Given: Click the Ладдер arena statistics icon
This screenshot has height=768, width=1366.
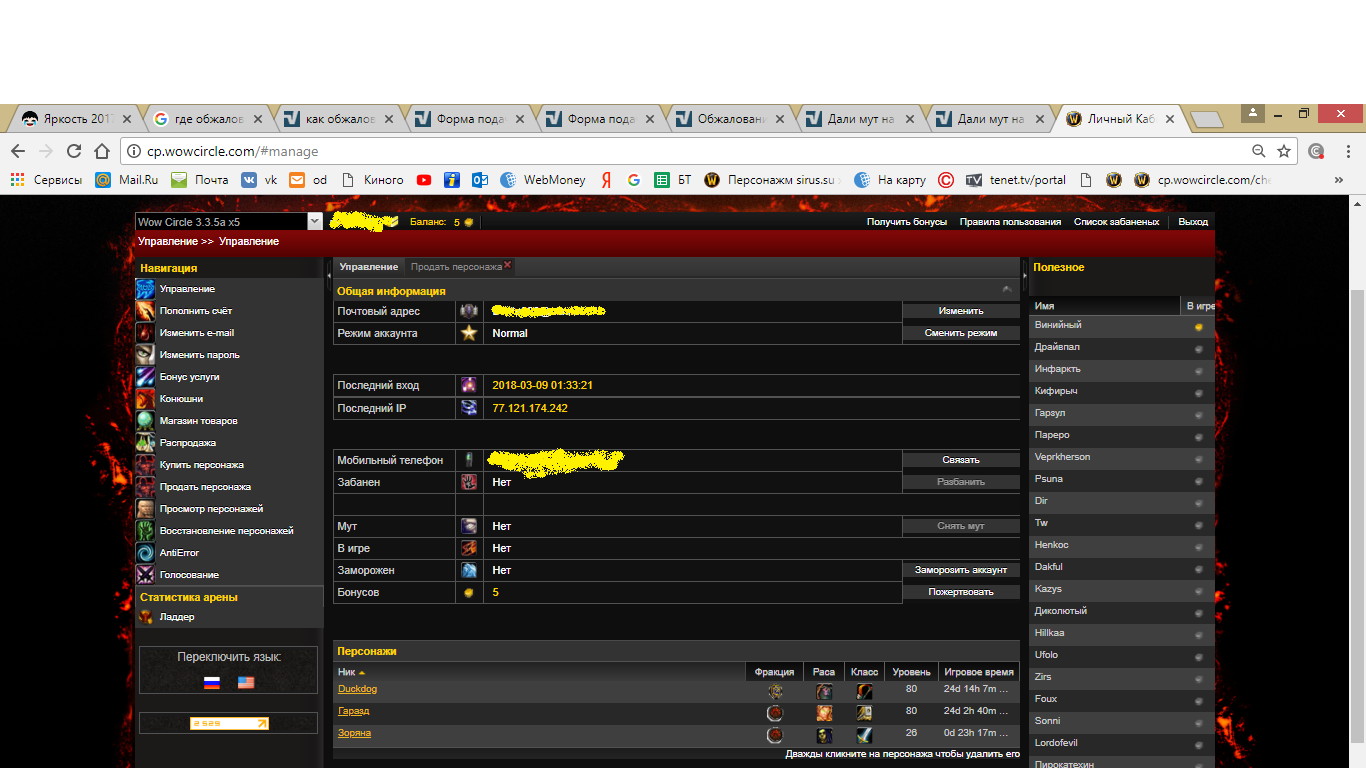Looking at the screenshot, I should click(146, 617).
